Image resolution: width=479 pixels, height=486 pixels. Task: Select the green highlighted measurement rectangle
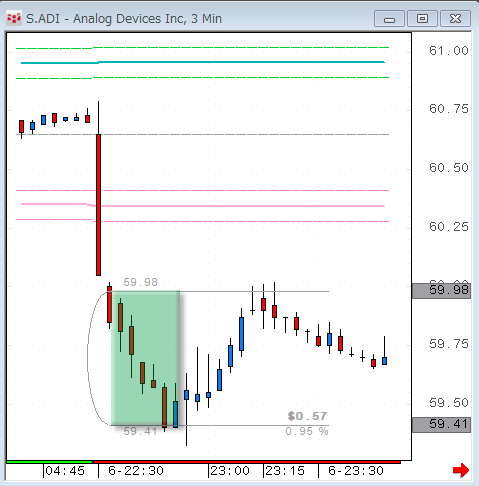(145, 358)
